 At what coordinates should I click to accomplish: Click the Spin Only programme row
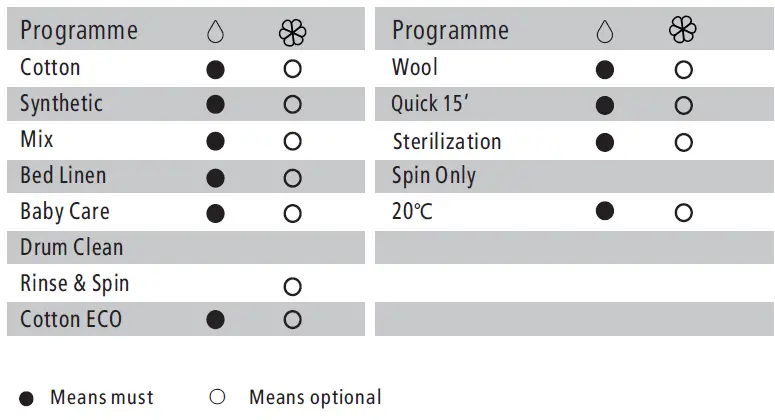click(434, 177)
